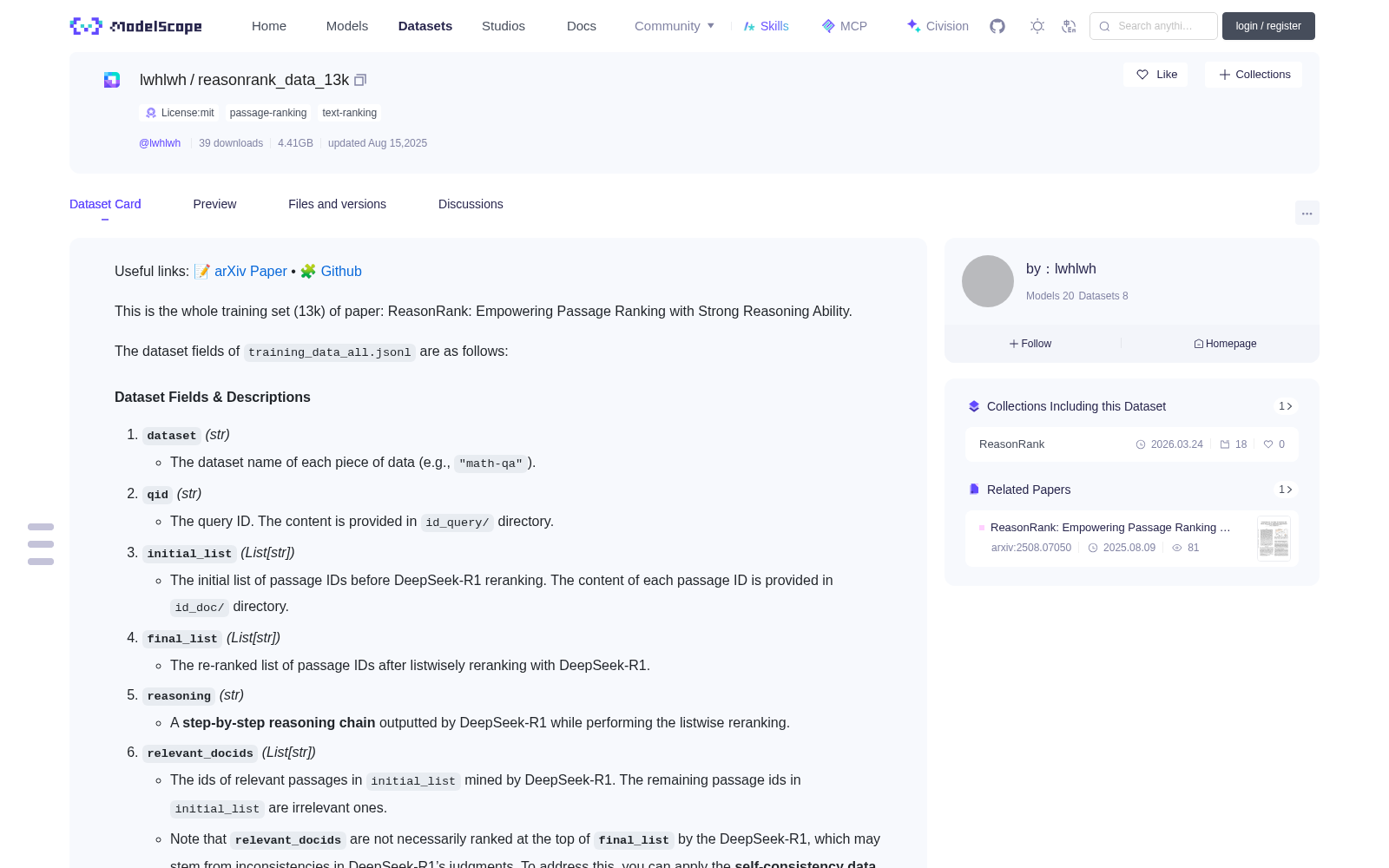The width and height of the screenshot is (1389, 868).
Task: Click the by : lwhlwh author name
Action: point(1061,269)
